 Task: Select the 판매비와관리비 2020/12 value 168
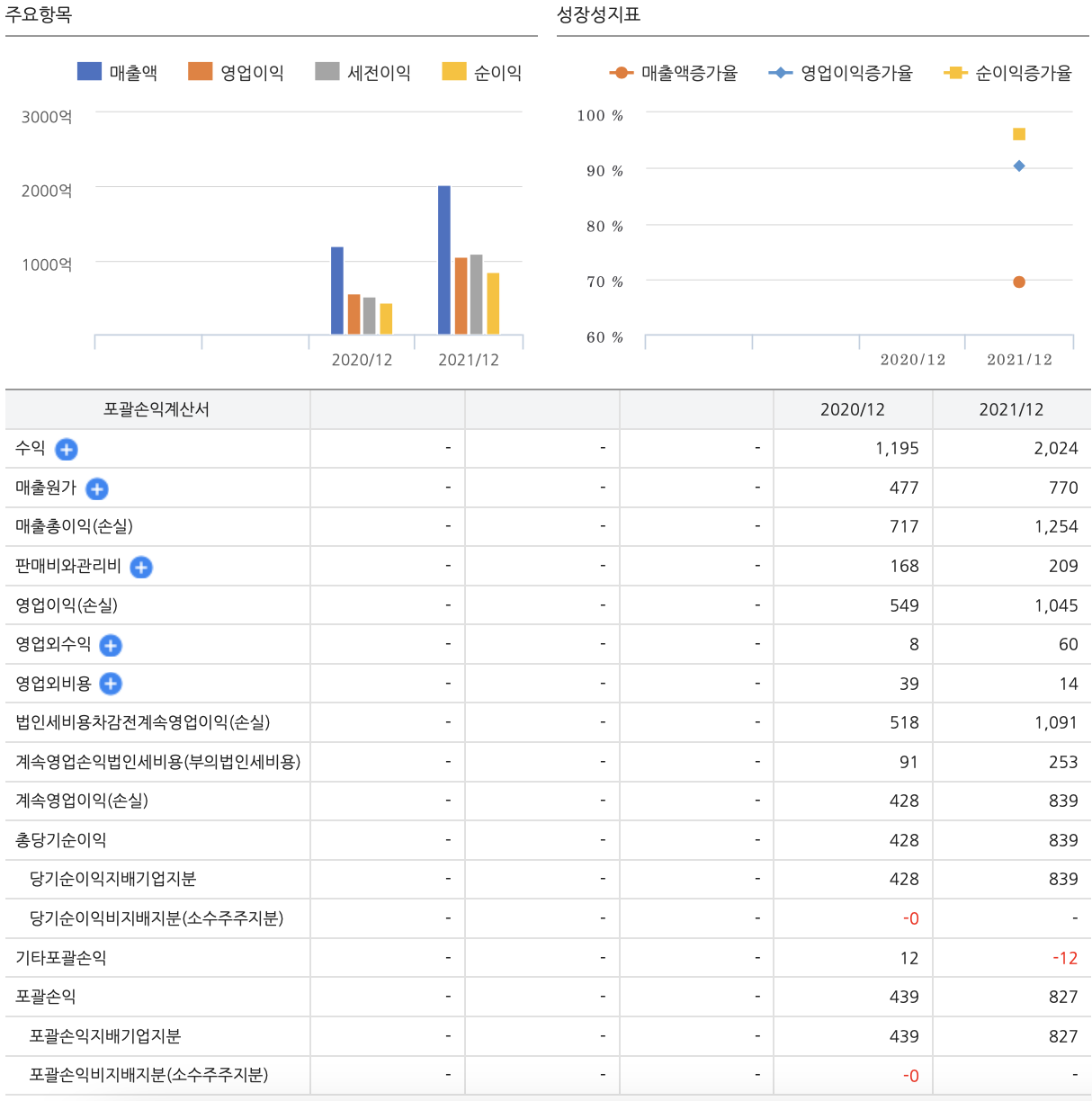[904, 566]
